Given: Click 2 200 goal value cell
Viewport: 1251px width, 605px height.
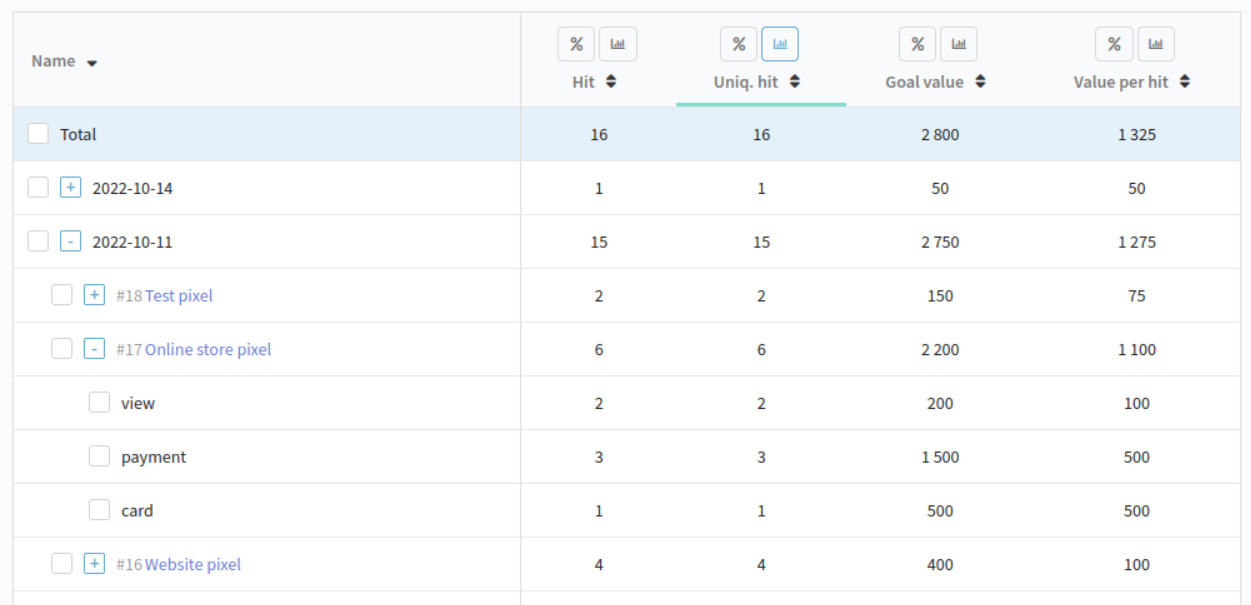Looking at the screenshot, I should click(940, 350).
